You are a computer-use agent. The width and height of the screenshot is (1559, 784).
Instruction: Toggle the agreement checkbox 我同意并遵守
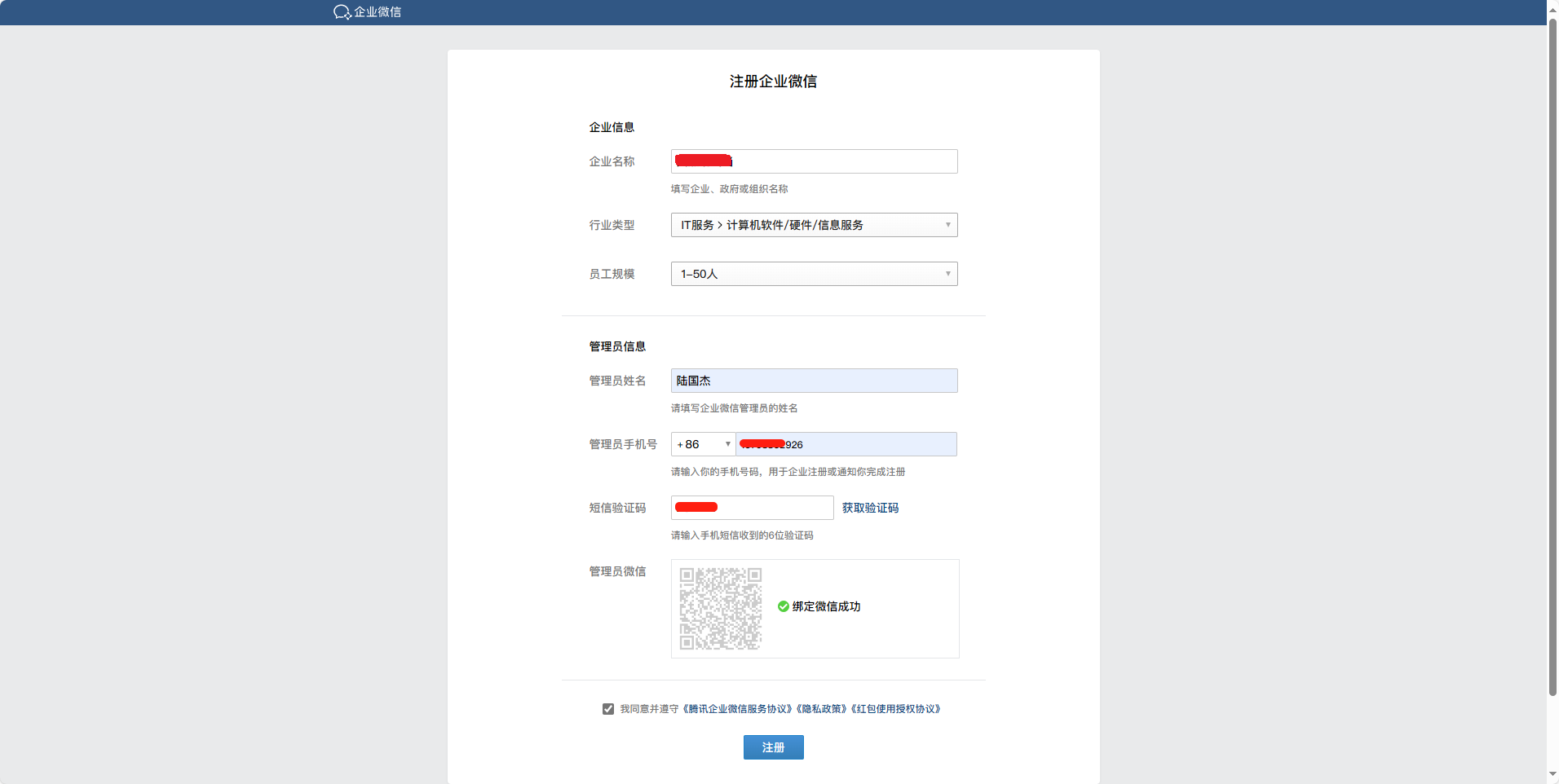[608, 709]
